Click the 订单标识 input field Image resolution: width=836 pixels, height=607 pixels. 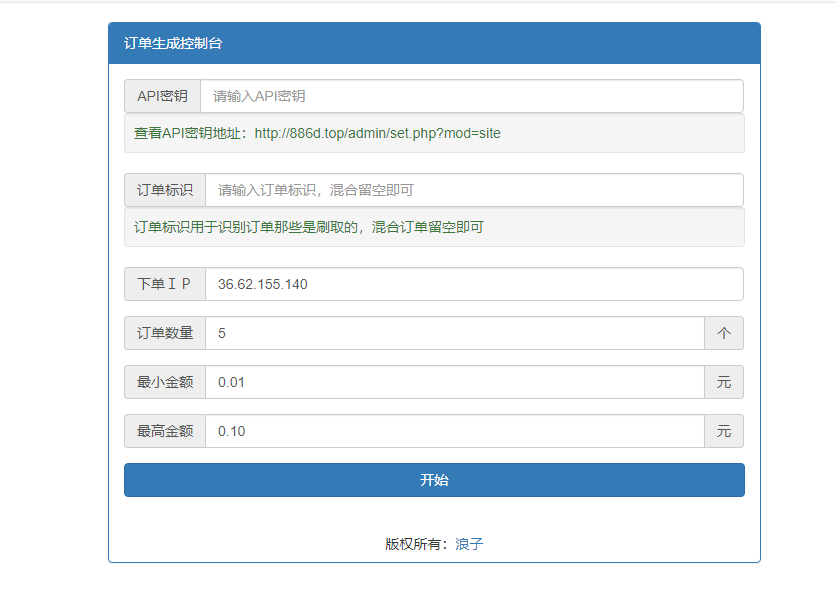point(470,190)
